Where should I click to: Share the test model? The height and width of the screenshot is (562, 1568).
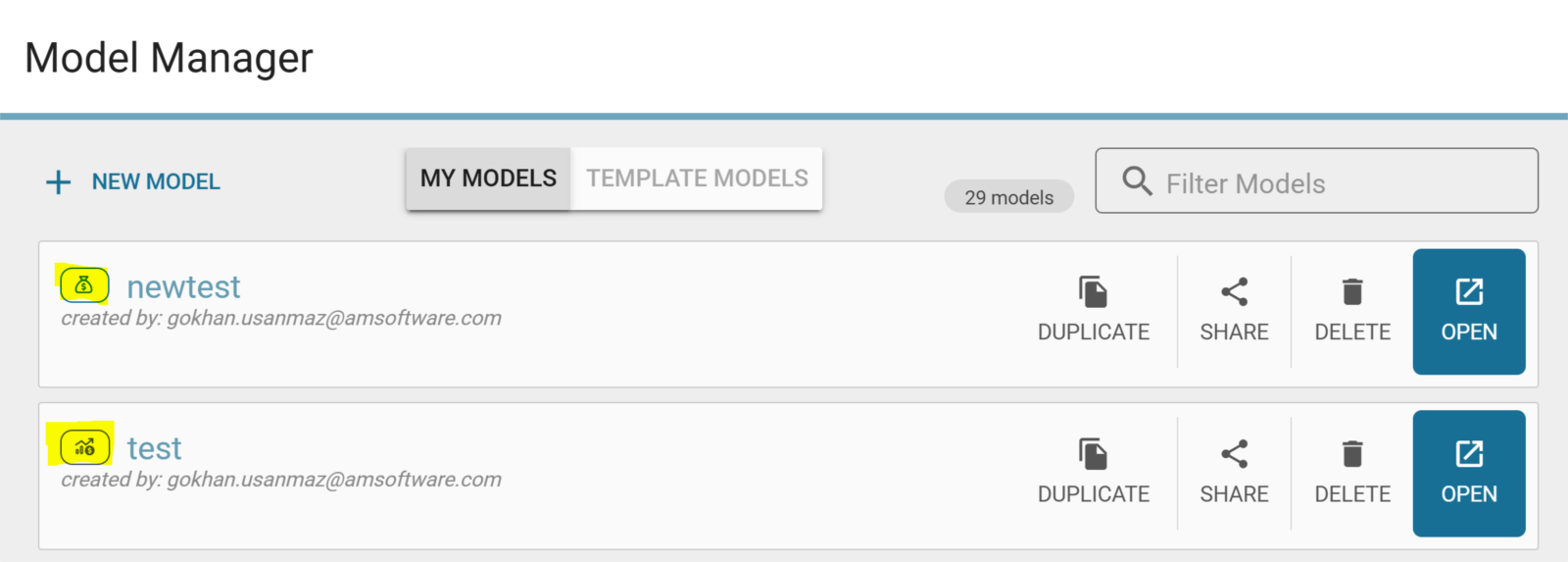[1234, 472]
